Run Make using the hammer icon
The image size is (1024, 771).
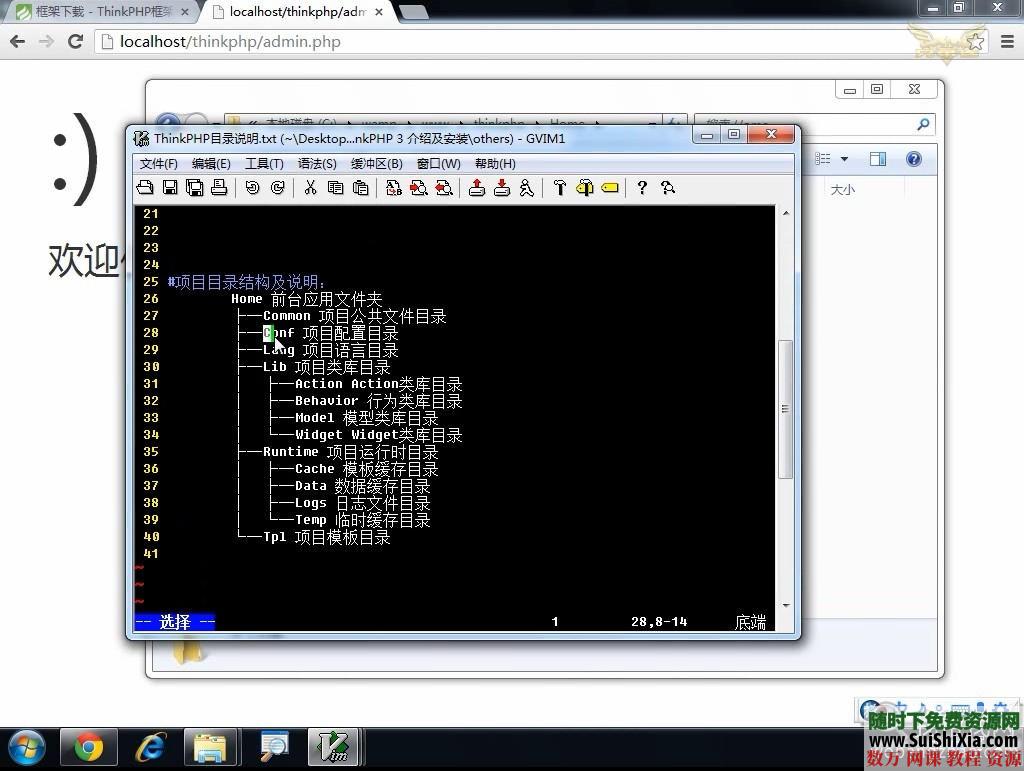point(559,188)
